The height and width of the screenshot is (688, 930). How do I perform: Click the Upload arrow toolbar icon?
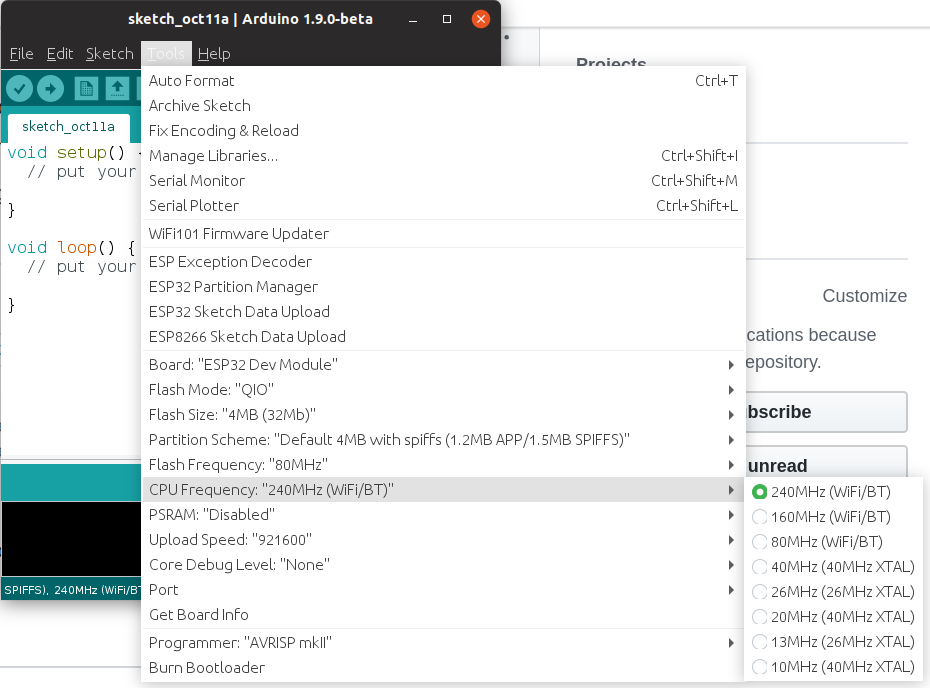click(x=50, y=89)
